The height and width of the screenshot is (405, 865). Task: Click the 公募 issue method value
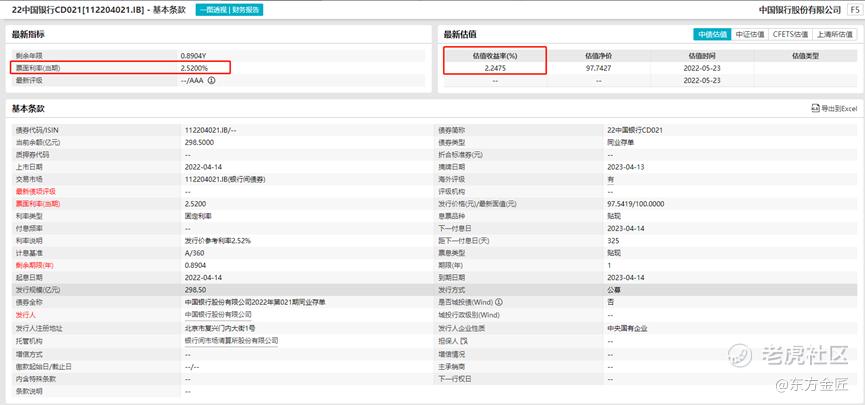pos(614,290)
